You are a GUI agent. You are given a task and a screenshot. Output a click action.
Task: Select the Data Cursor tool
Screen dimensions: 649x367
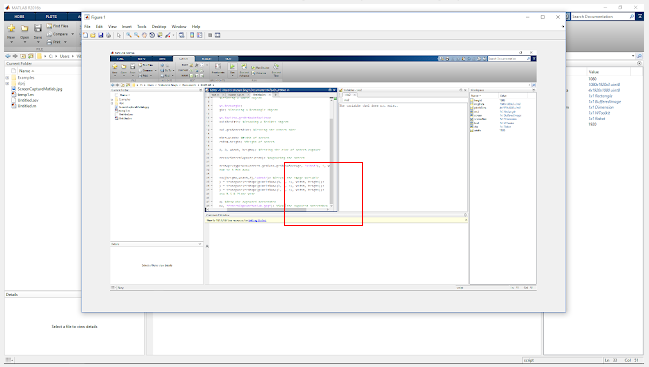160,35
